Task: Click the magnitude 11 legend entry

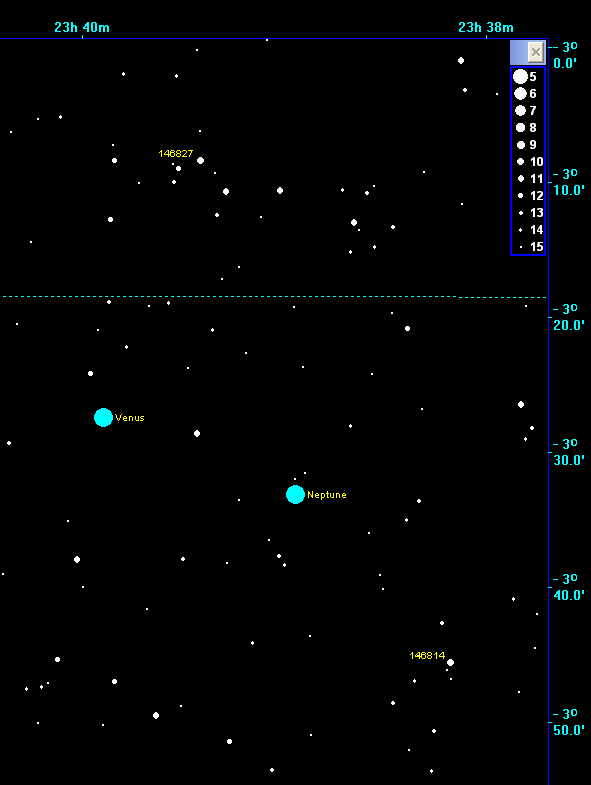Action: coord(530,179)
